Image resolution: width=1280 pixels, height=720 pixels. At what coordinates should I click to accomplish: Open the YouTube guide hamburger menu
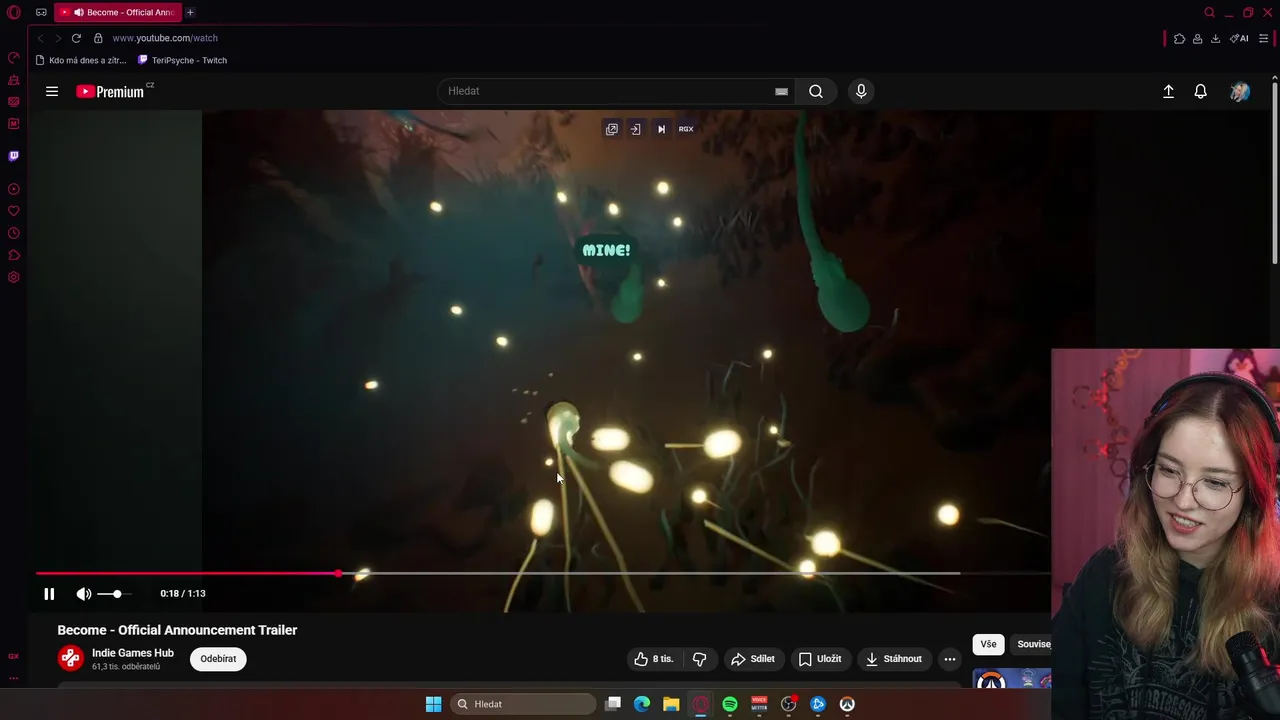coord(52,91)
